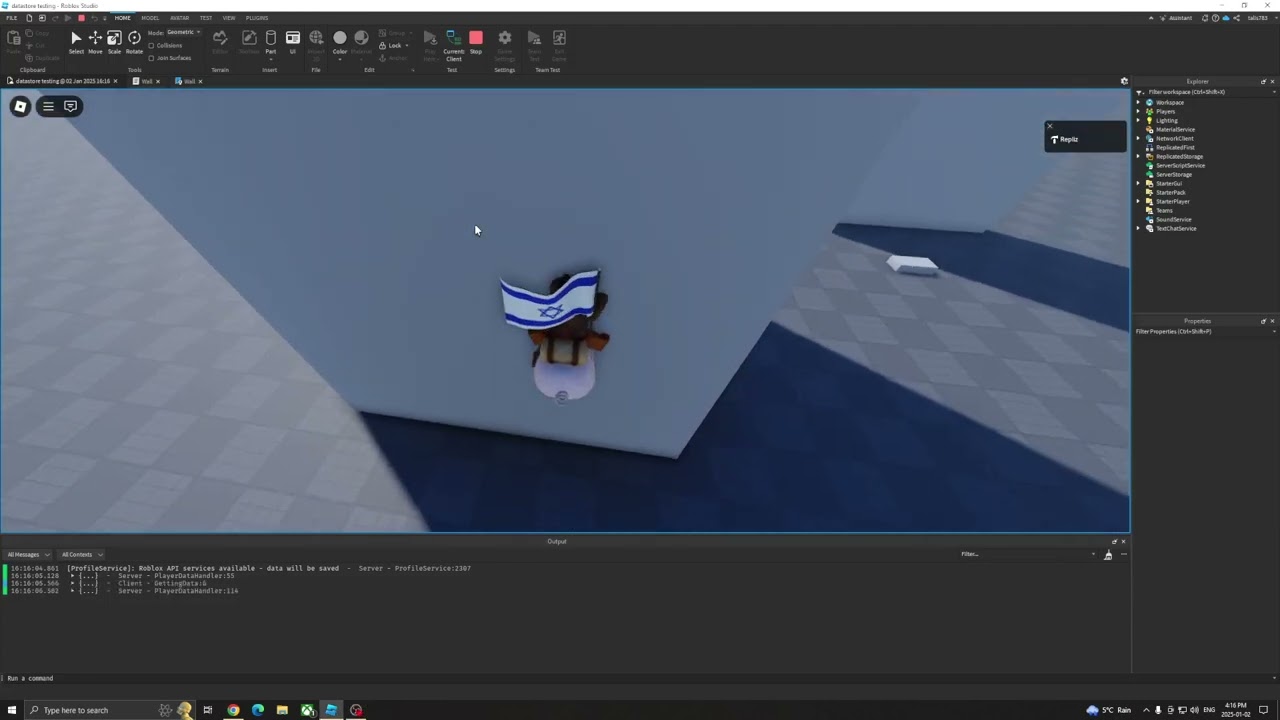Switch to the PLUGINS ribbon tab
This screenshot has height=720, width=1280.
pyautogui.click(x=257, y=18)
